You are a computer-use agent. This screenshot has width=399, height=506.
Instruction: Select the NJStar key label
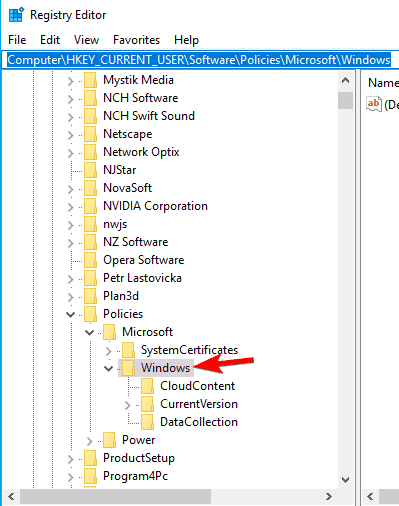coord(120,170)
